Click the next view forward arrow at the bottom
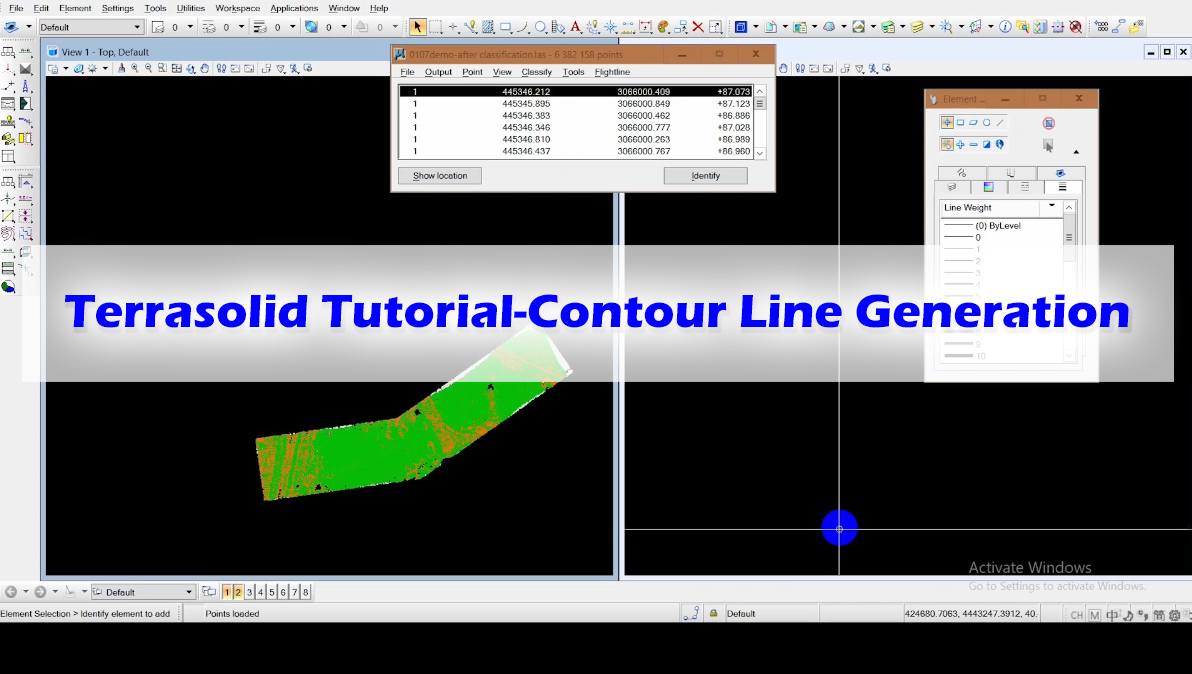This screenshot has height=674, width=1192. [x=40, y=592]
